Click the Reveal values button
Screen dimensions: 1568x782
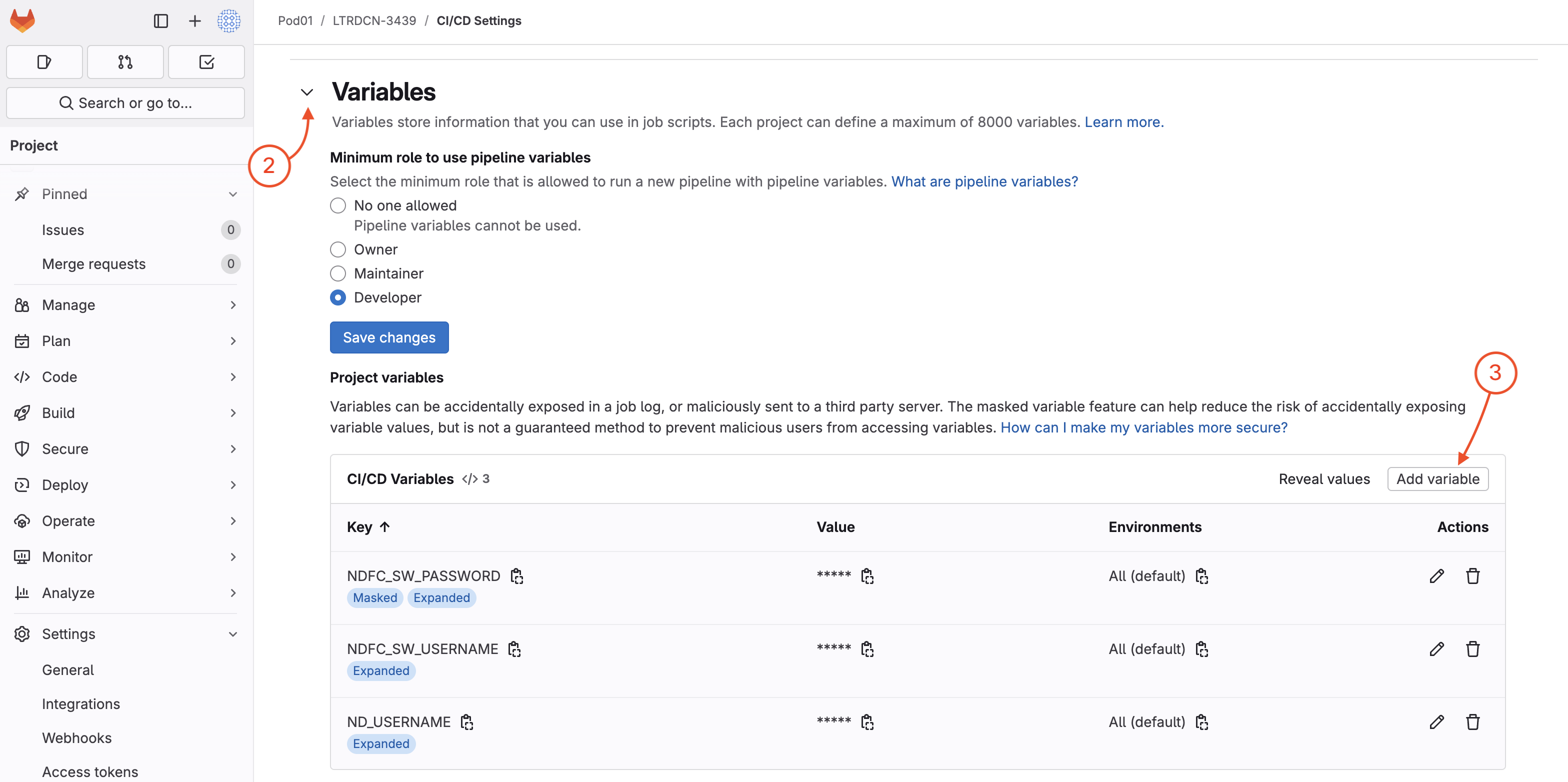click(1324, 479)
